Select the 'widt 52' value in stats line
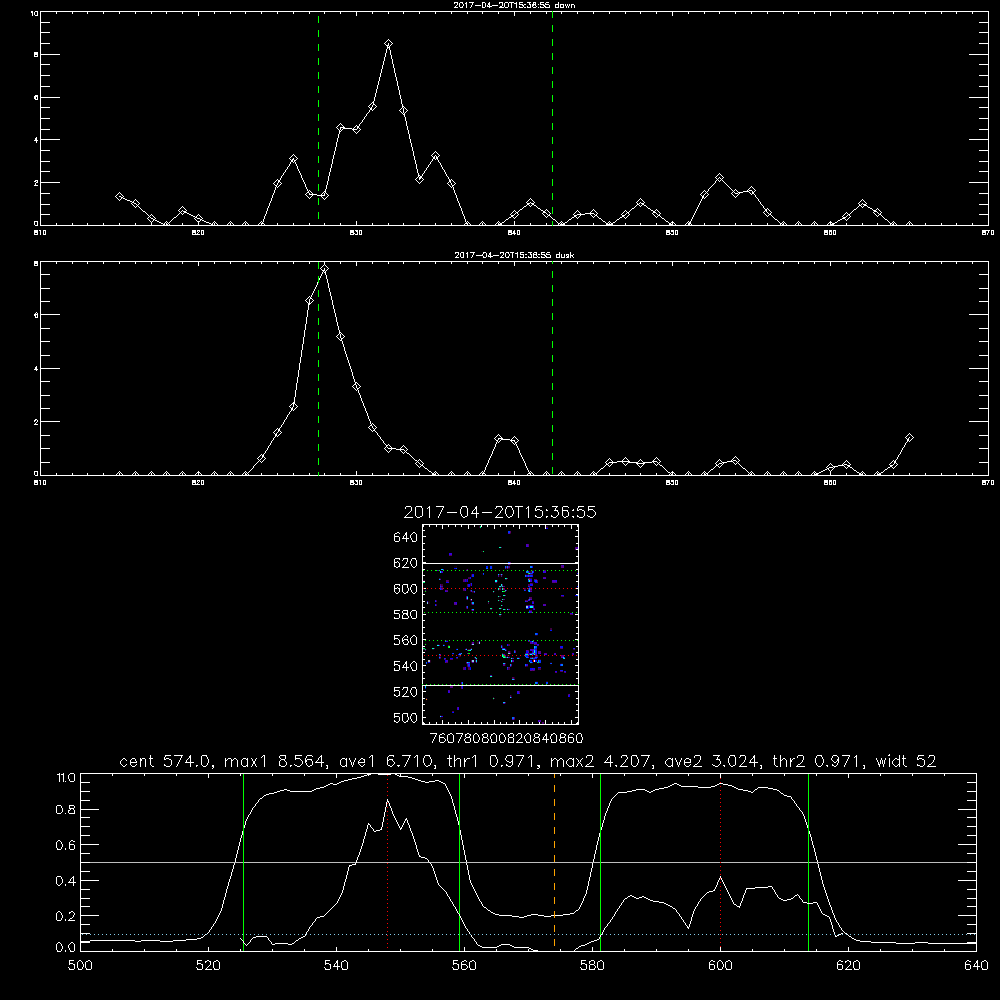The width and height of the screenshot is (1000, 1000). tap(906, 761)
